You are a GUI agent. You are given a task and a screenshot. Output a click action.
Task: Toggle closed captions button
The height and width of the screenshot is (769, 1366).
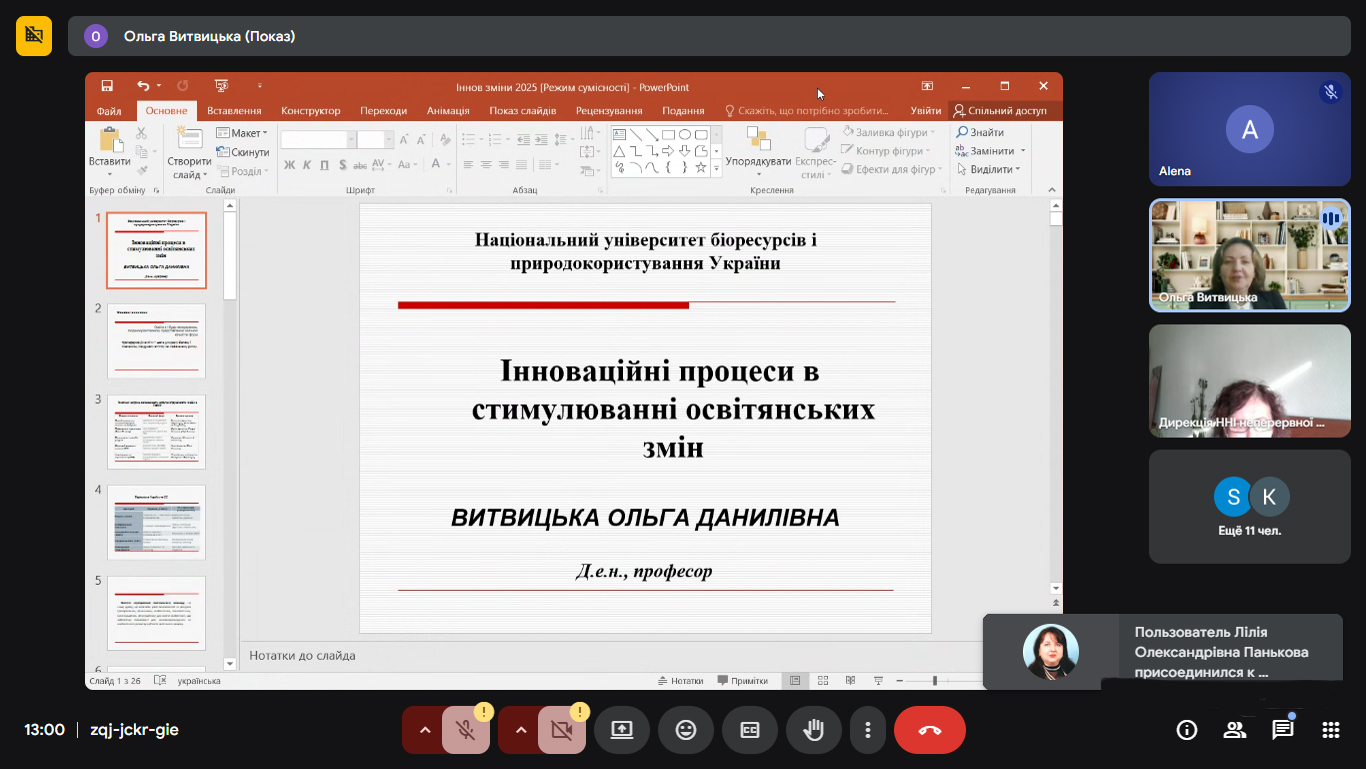tap(750, 730)
